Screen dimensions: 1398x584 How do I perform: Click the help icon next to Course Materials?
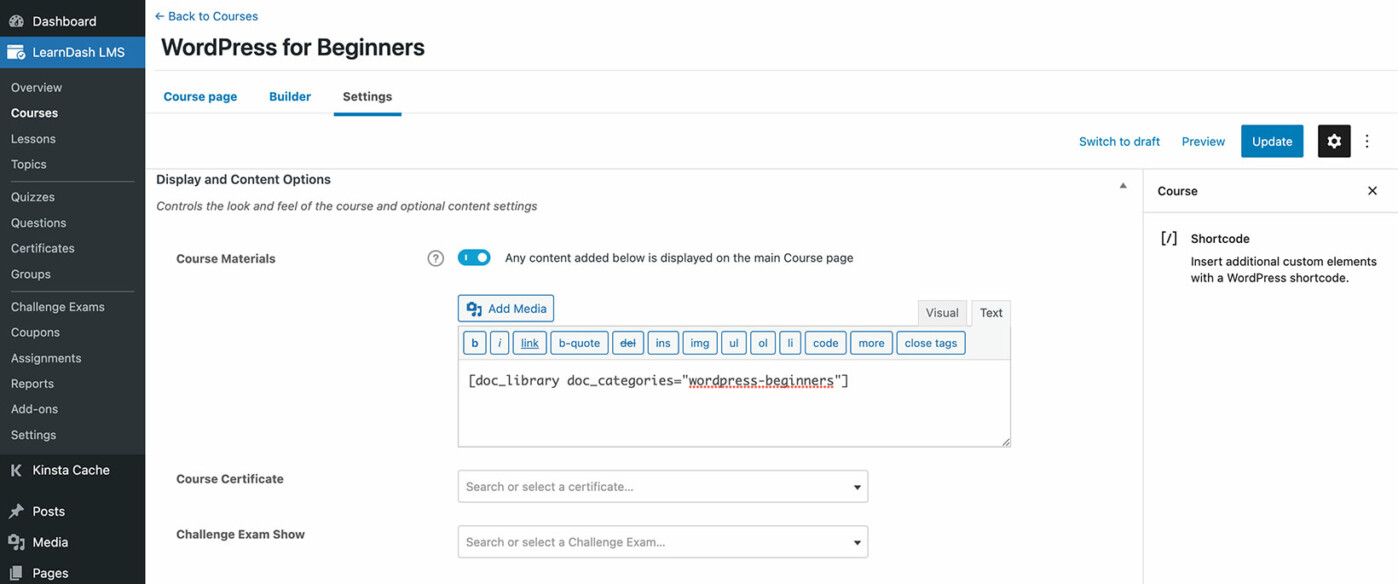point(435,257)
